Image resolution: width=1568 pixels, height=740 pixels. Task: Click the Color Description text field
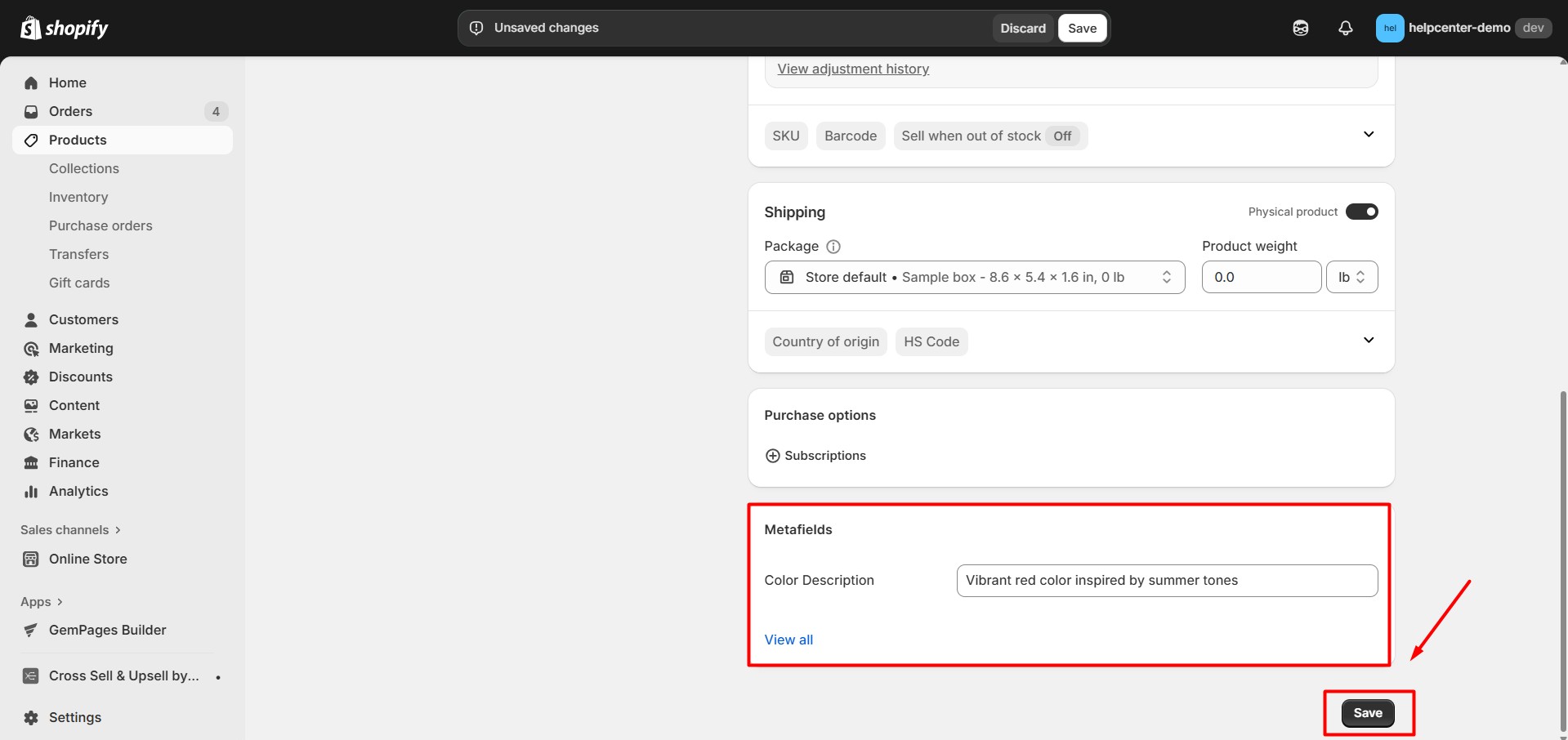(x=1166, y=580)
